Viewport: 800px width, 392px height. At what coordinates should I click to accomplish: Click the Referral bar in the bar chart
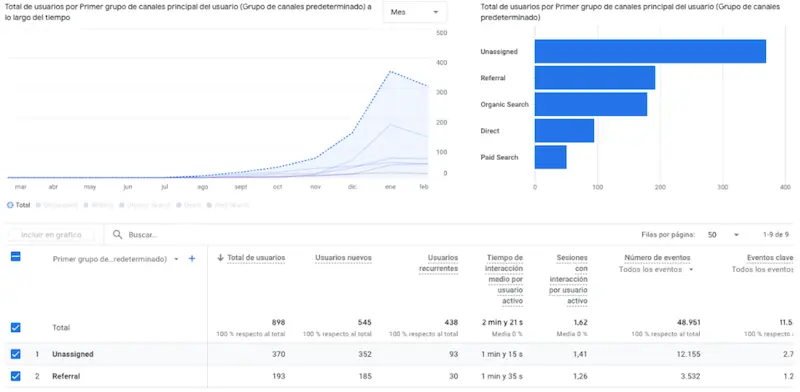point(595,78)
